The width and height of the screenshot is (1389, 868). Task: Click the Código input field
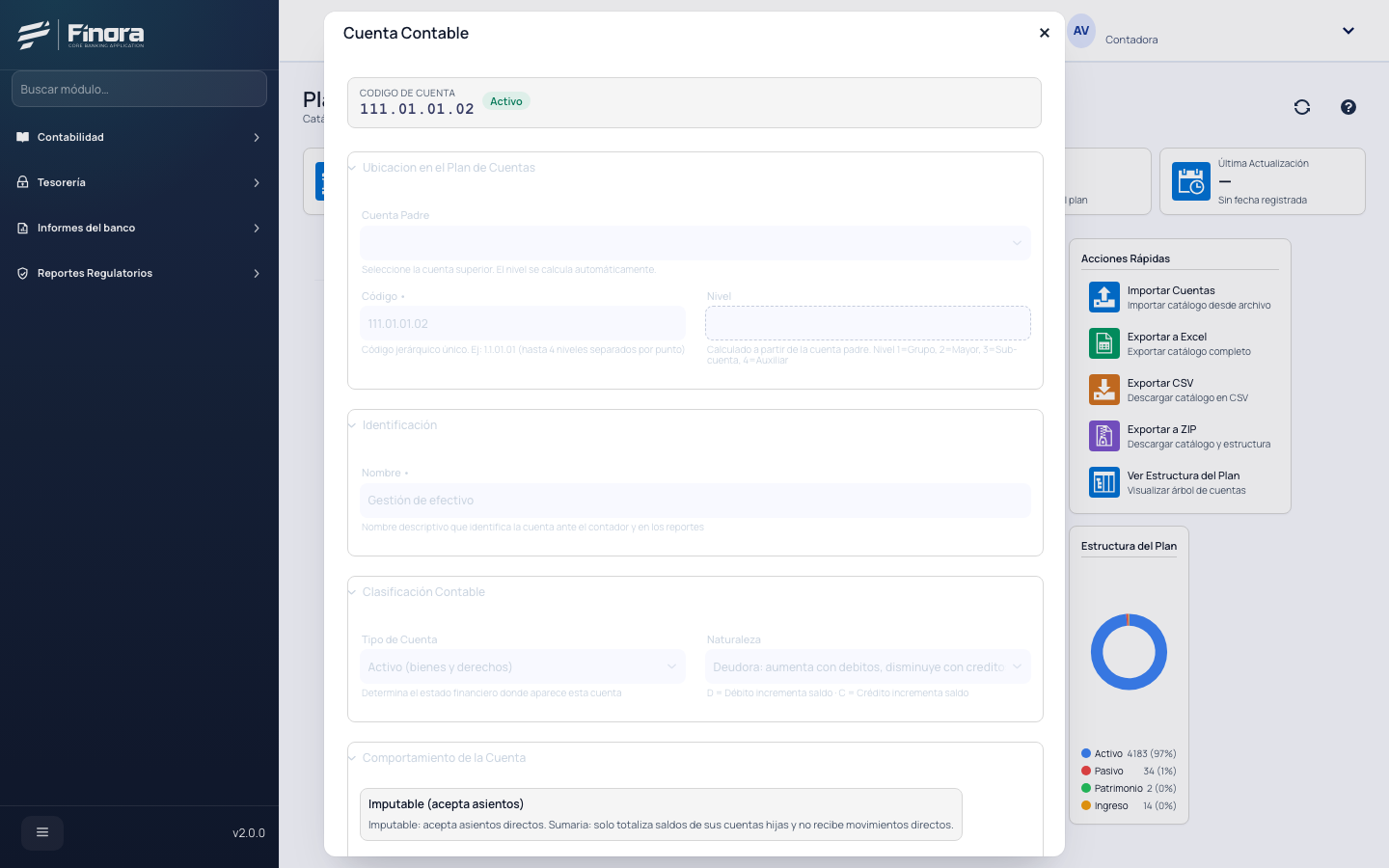[523, 323]
